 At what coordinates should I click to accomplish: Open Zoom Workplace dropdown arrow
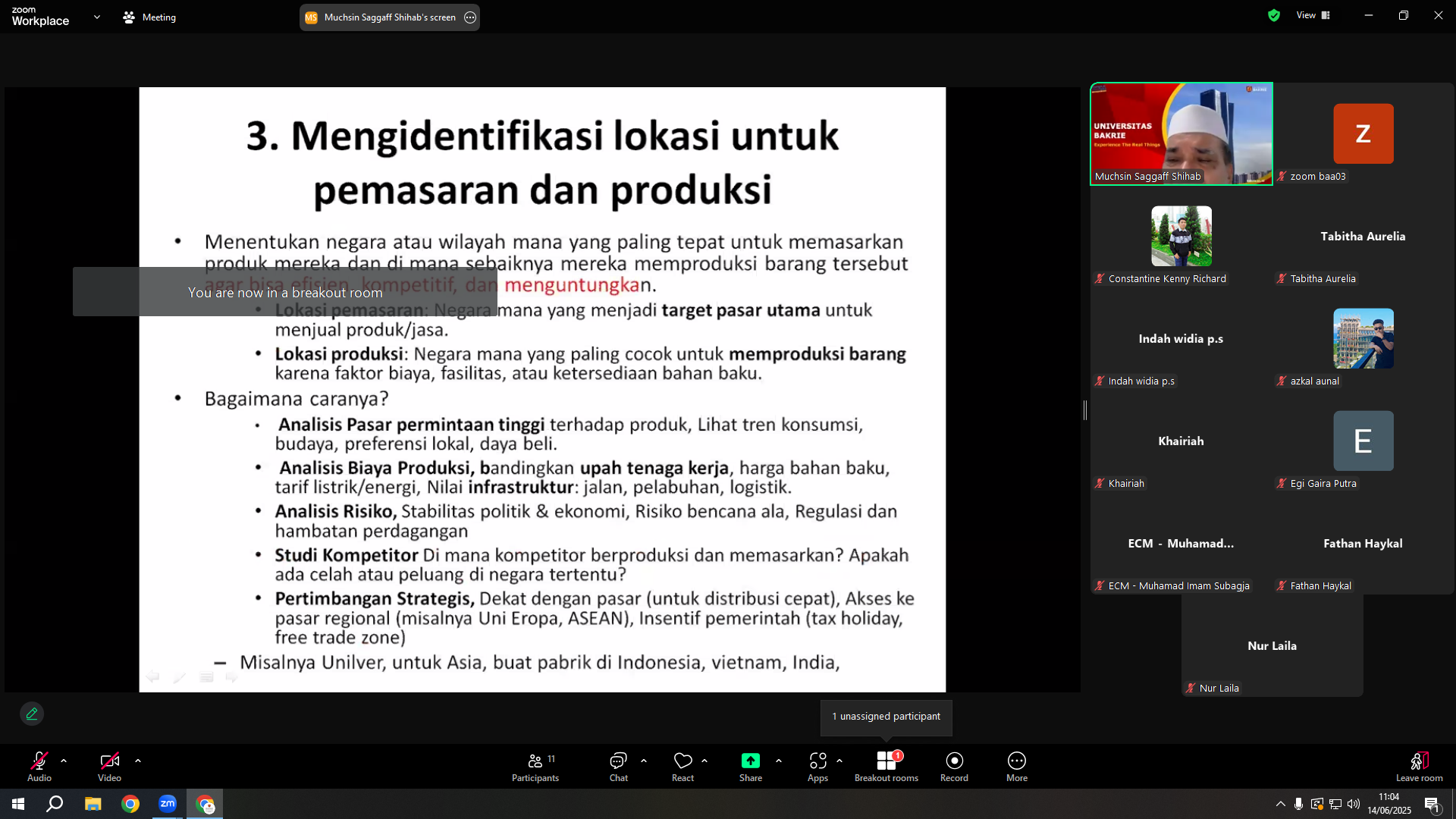click(97, 17)
